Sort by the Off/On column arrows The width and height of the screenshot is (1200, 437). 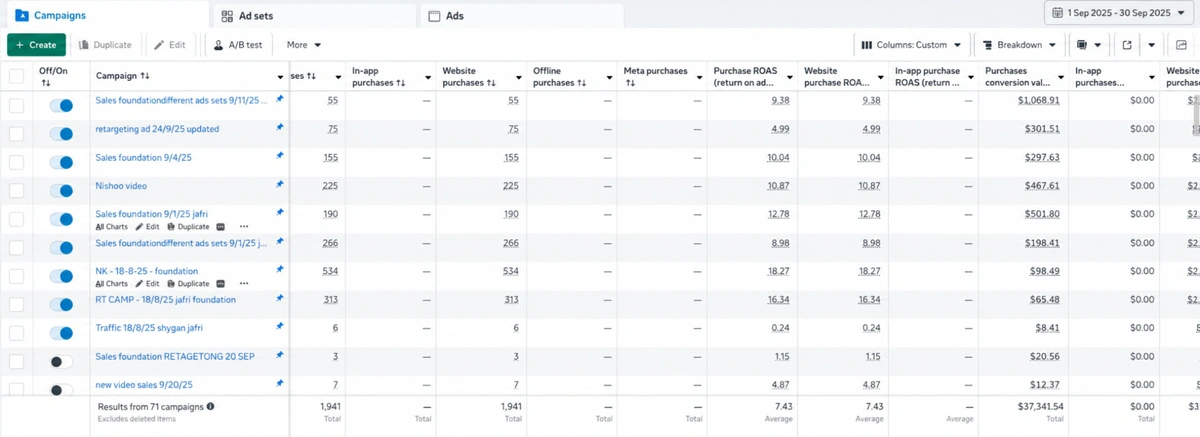(45, 83)
